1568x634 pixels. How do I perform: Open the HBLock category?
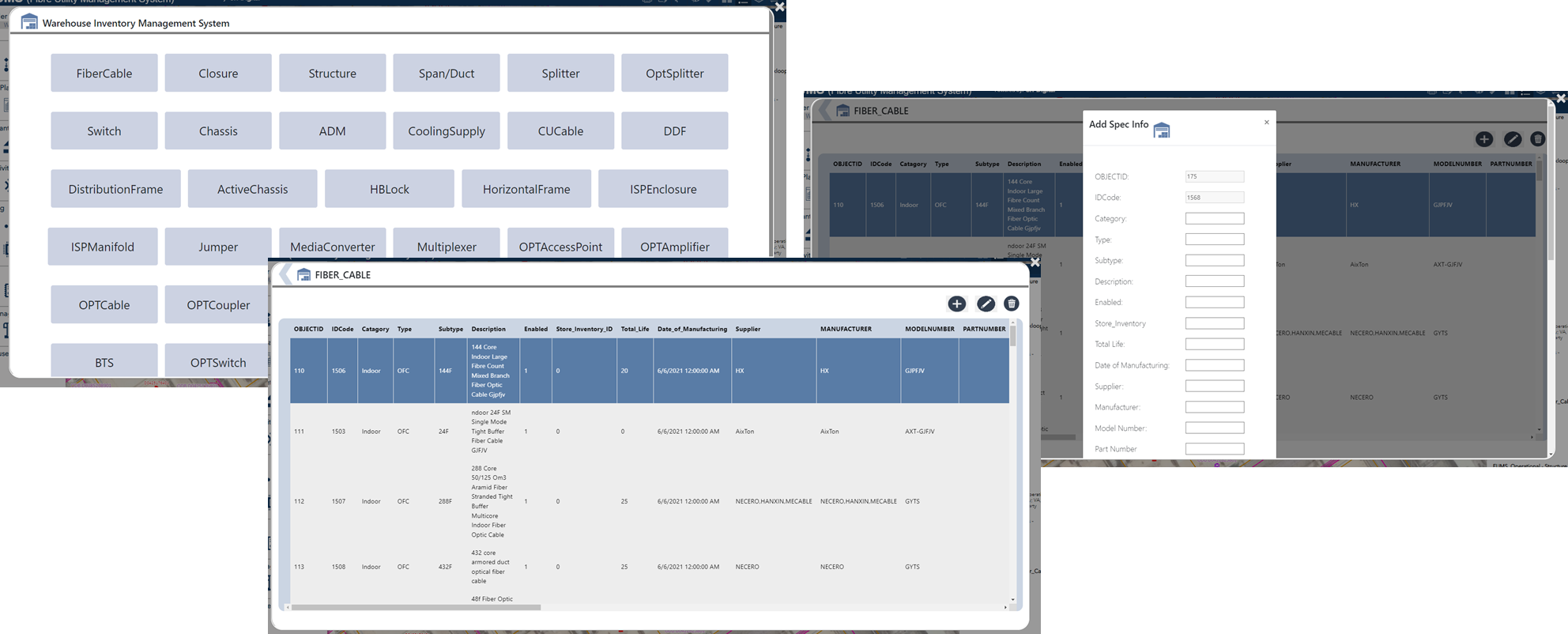tap(390, 189)
